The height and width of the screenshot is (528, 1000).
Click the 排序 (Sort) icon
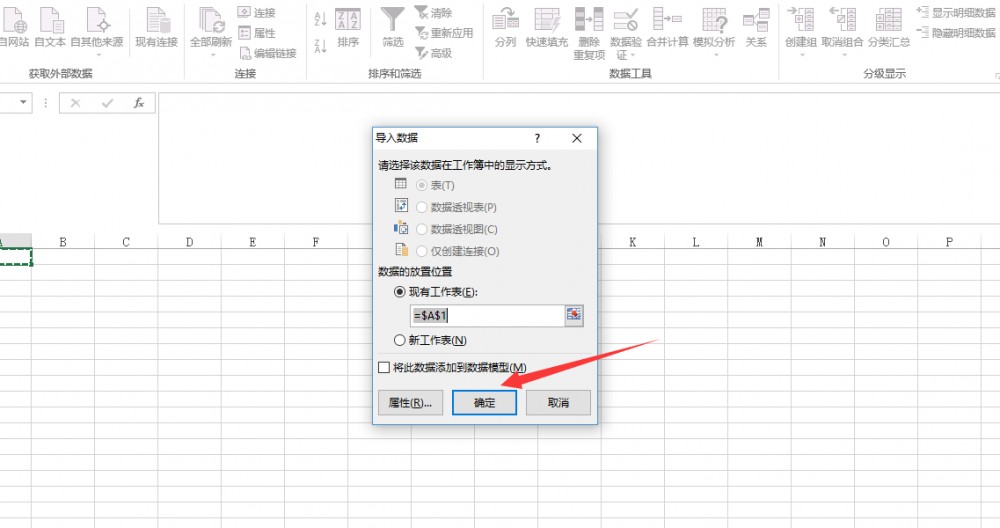pyautogui.click(x=348, y=20)
